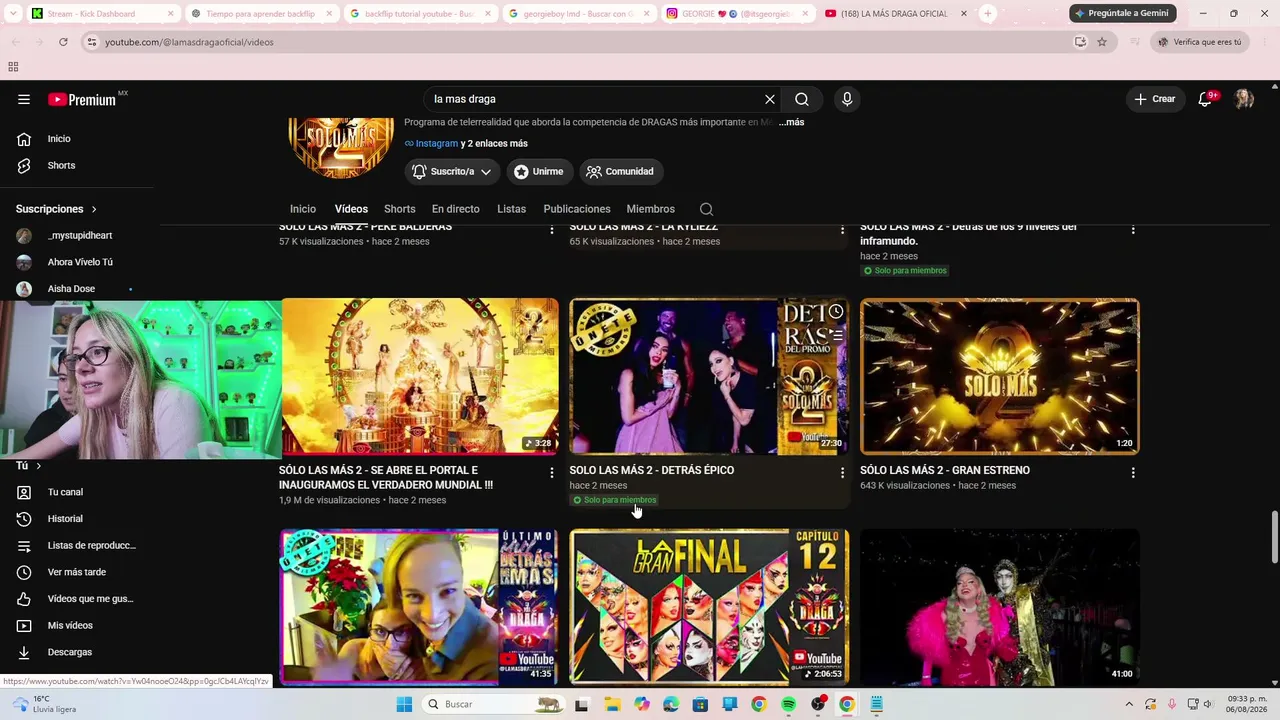The width and height of the screenshot is (1280, 720).
Task: Switch to the Inicio channel tab
Action: point(303,209)
